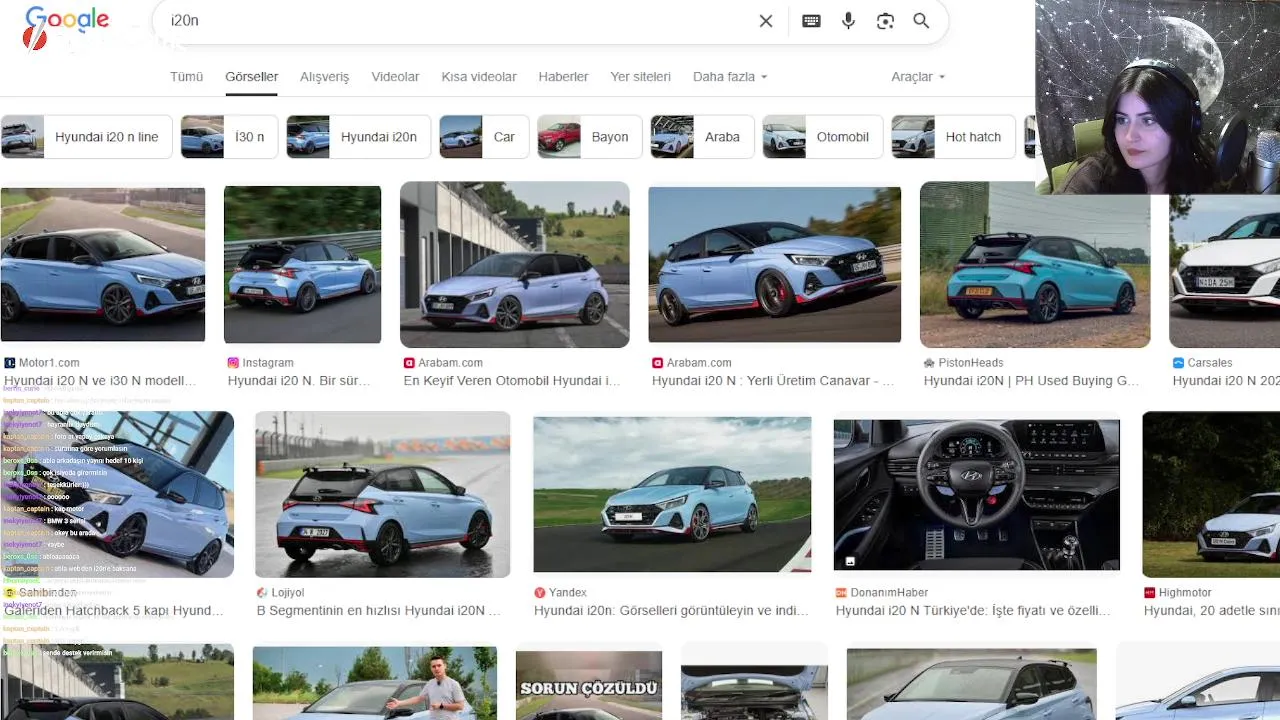Open 'Hyundai i20 N ve i30 N modell...' link
1280x720 pixels.
[100, 381]
